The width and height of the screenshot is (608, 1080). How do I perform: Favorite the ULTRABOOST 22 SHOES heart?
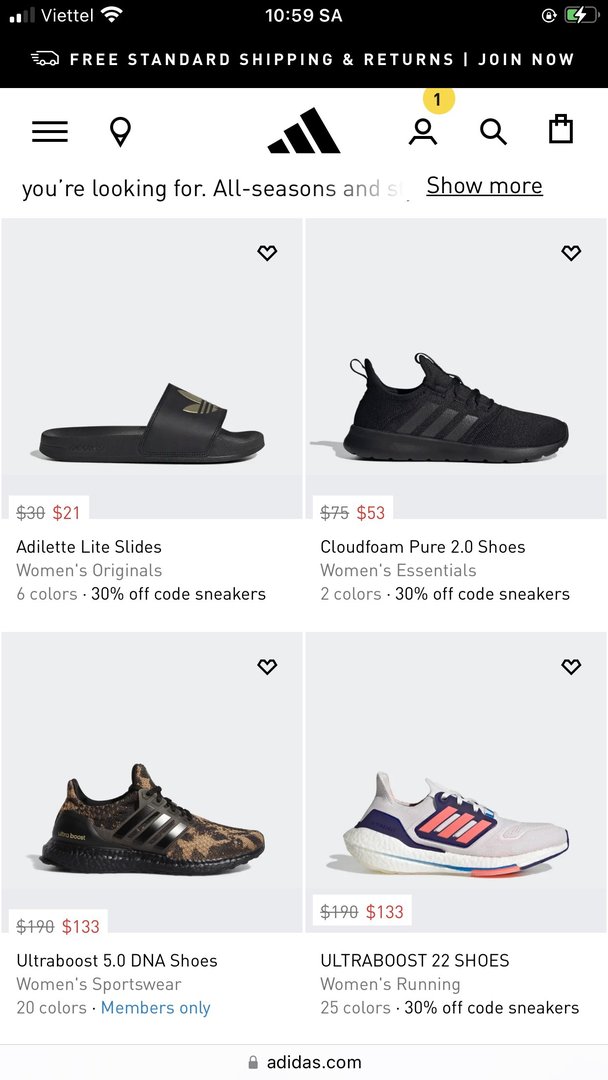[571, 667]
